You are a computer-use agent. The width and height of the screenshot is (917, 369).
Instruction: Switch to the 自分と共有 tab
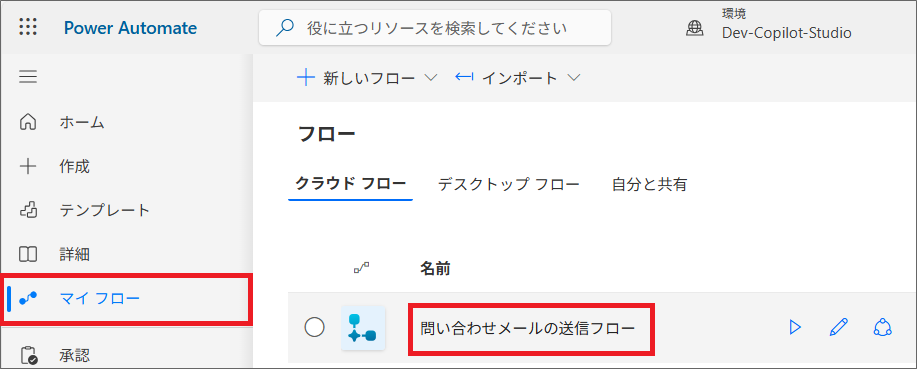(x=649, y=185)
